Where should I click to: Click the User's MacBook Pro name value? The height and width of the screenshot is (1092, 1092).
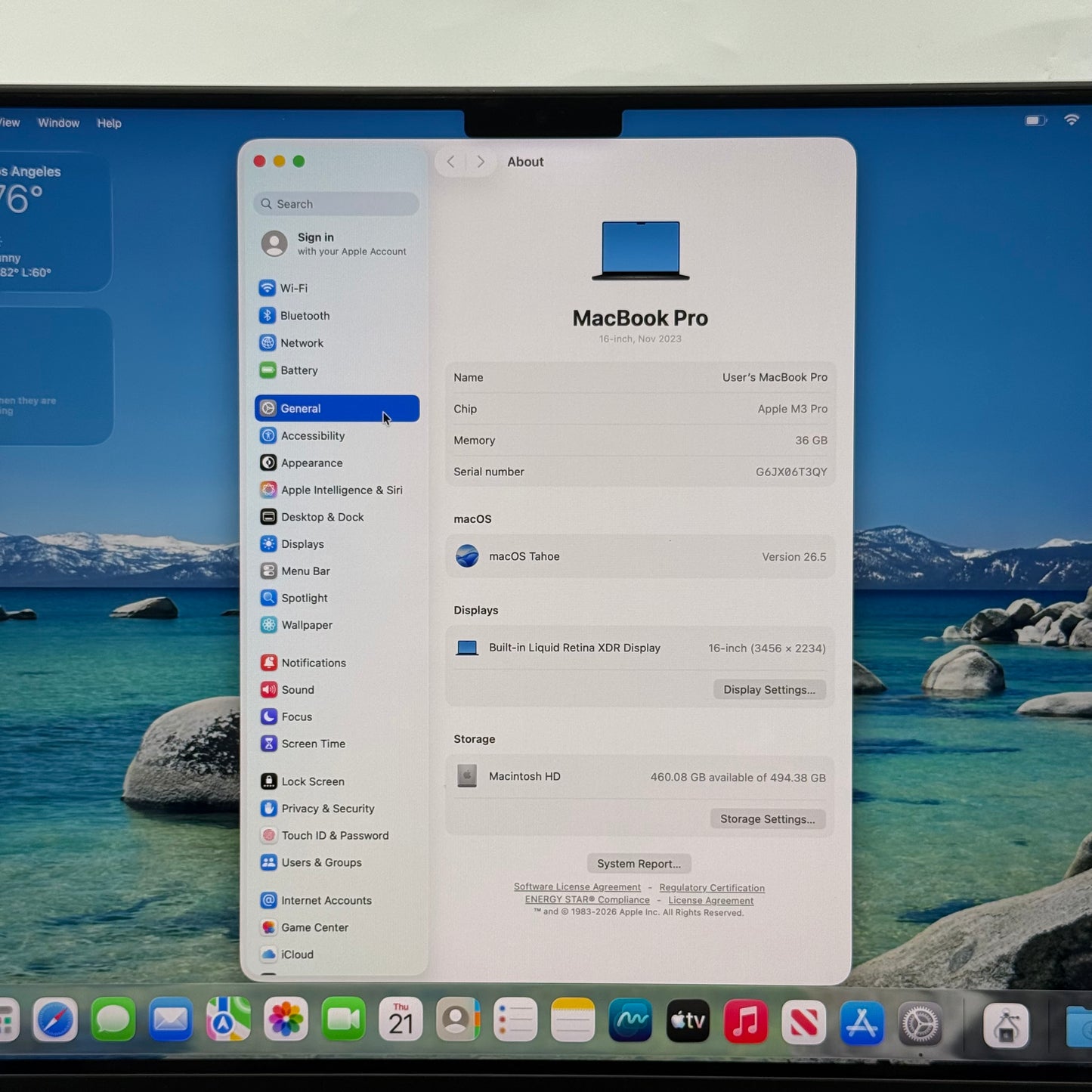click(775, 377)
